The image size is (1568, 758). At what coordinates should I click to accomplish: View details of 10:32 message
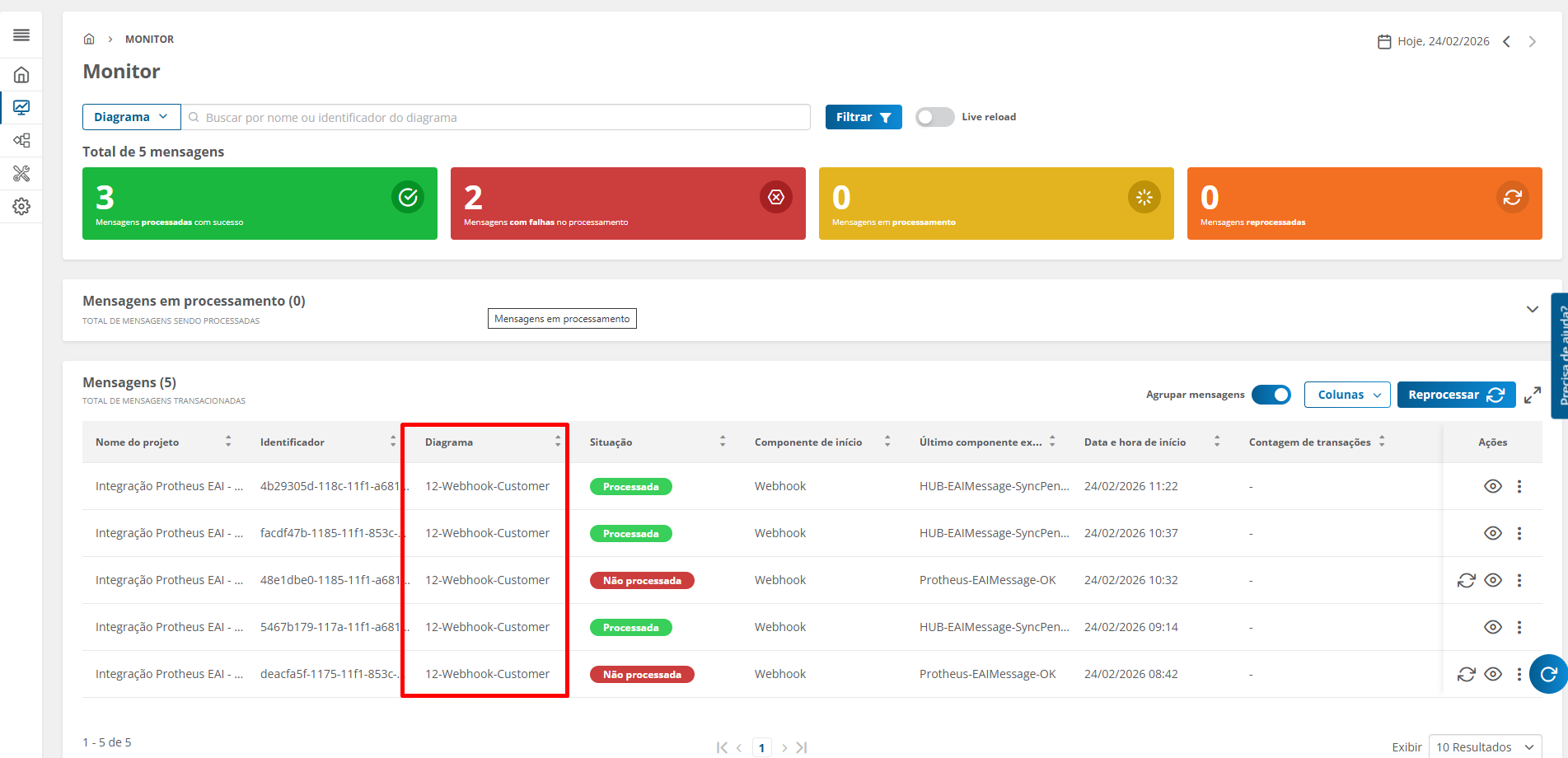[1493, 580]
